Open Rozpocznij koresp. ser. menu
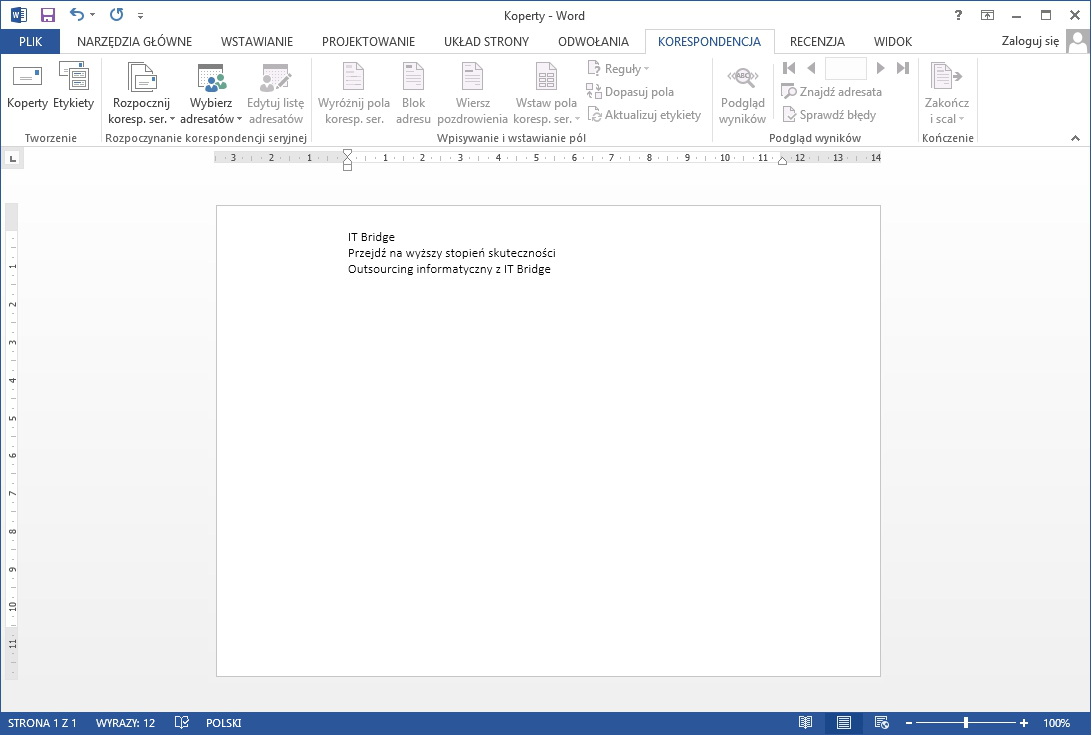 pos(141,94)
